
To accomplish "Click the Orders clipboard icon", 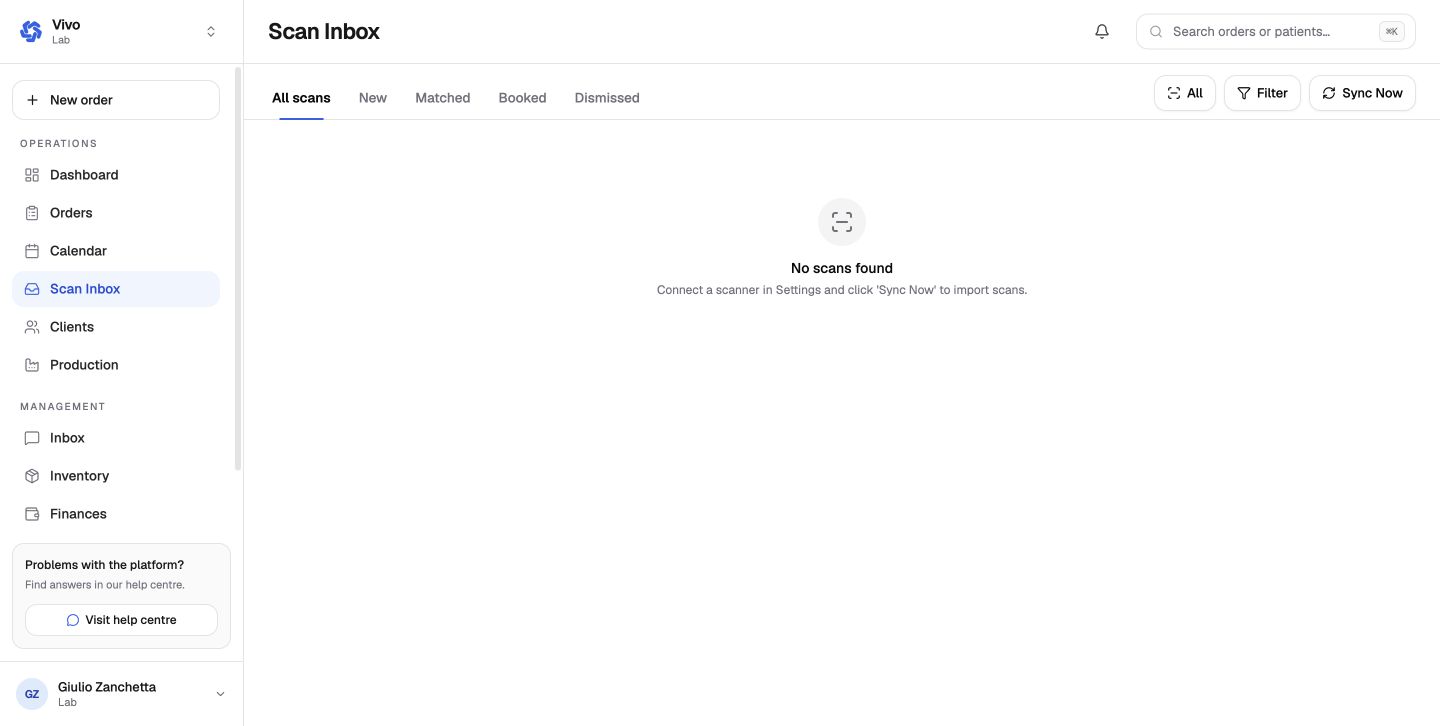I will 32,213.
